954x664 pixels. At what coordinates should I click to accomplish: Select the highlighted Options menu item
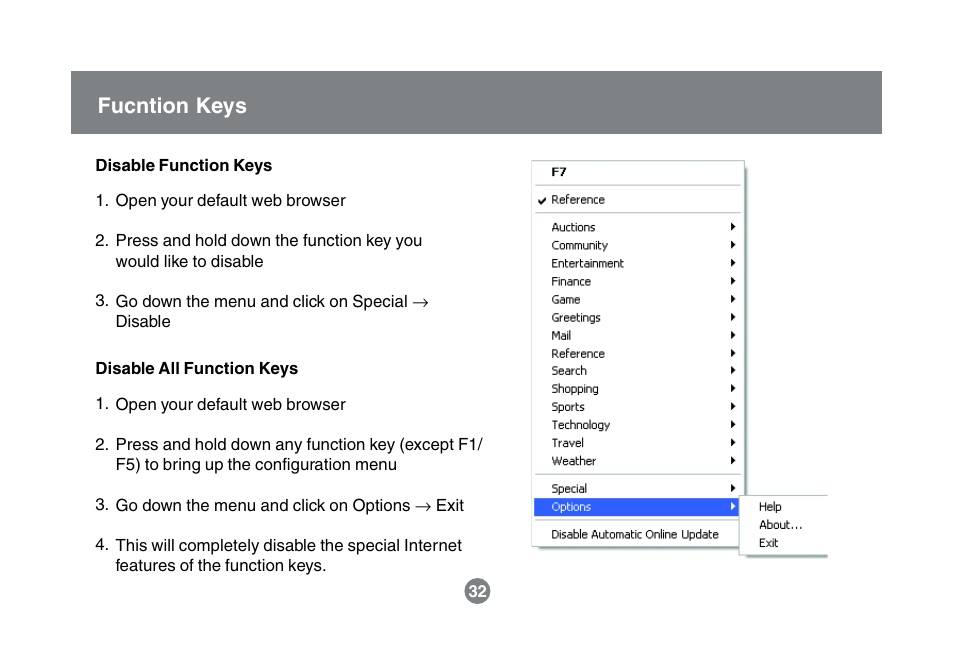point(636,507)
